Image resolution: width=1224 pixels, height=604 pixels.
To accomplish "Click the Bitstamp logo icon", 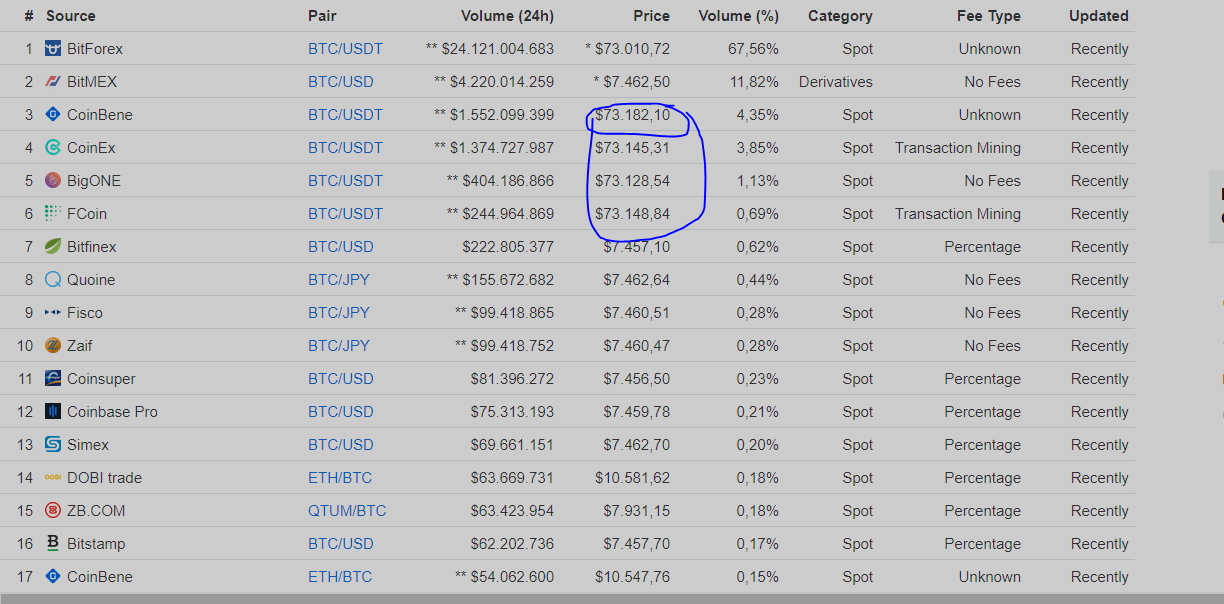I will [x=53, y=544].
